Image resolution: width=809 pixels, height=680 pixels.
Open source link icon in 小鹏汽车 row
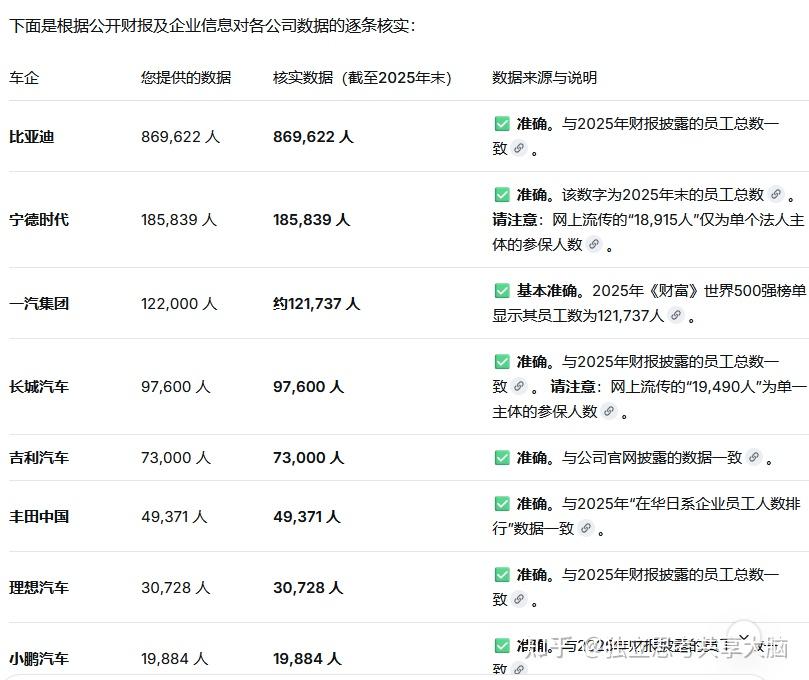(x=519, y=670)
